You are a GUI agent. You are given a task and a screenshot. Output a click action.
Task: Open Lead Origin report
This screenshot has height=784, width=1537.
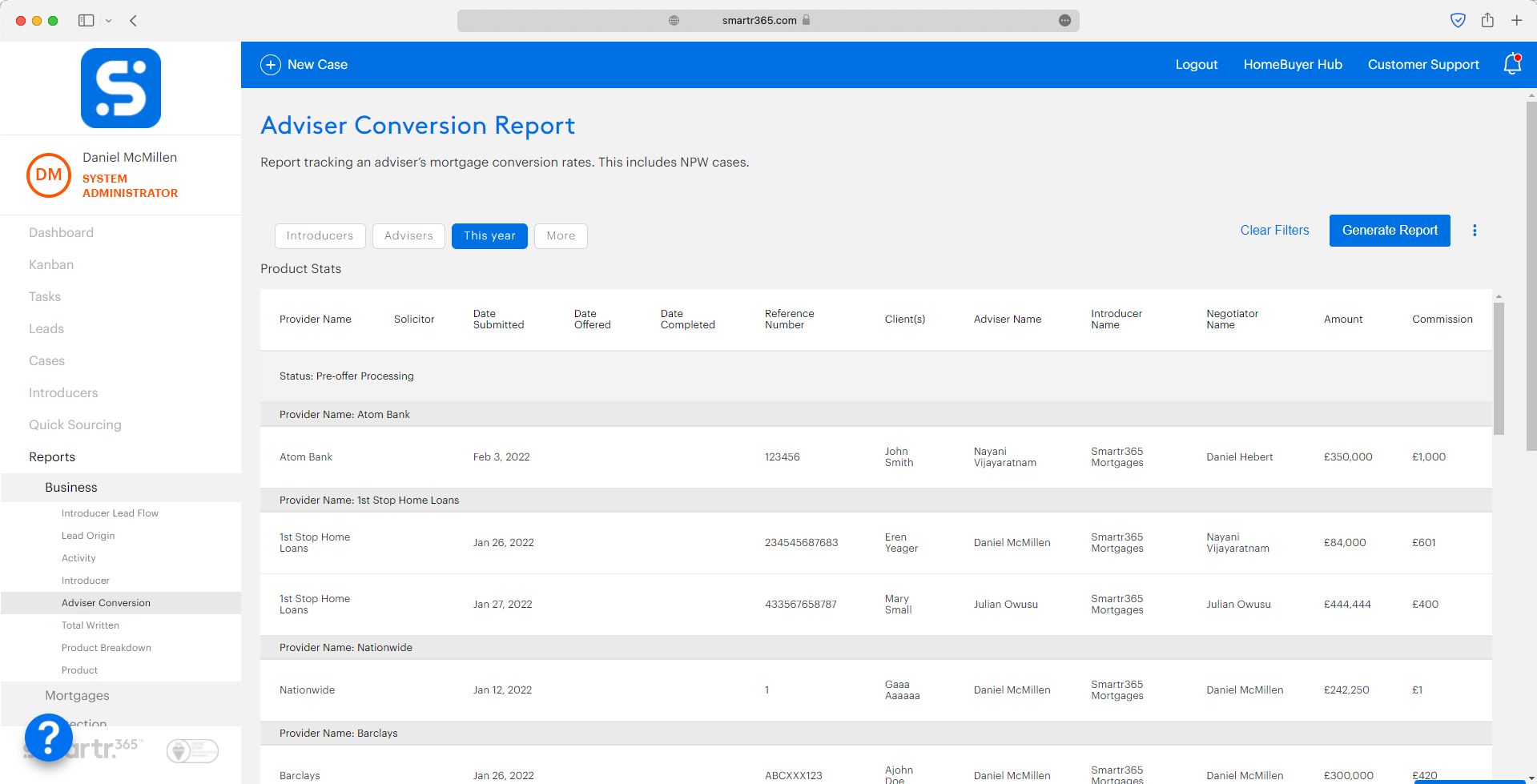(88, 536)
